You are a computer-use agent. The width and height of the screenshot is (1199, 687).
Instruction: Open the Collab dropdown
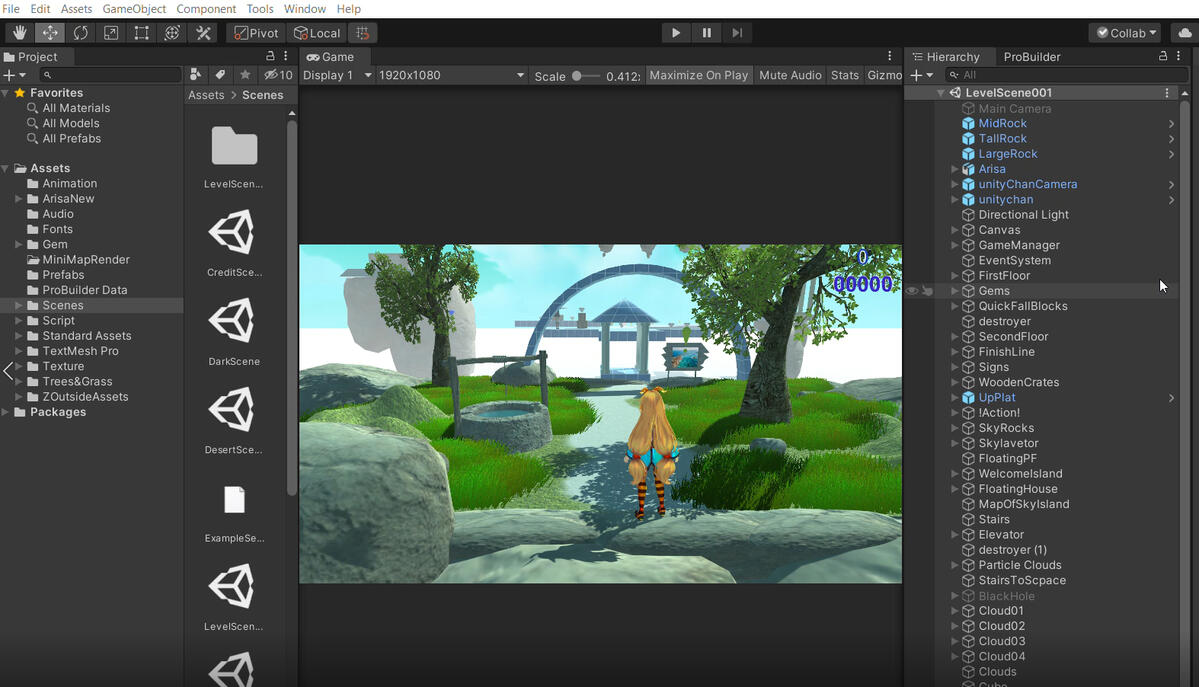1126,33
